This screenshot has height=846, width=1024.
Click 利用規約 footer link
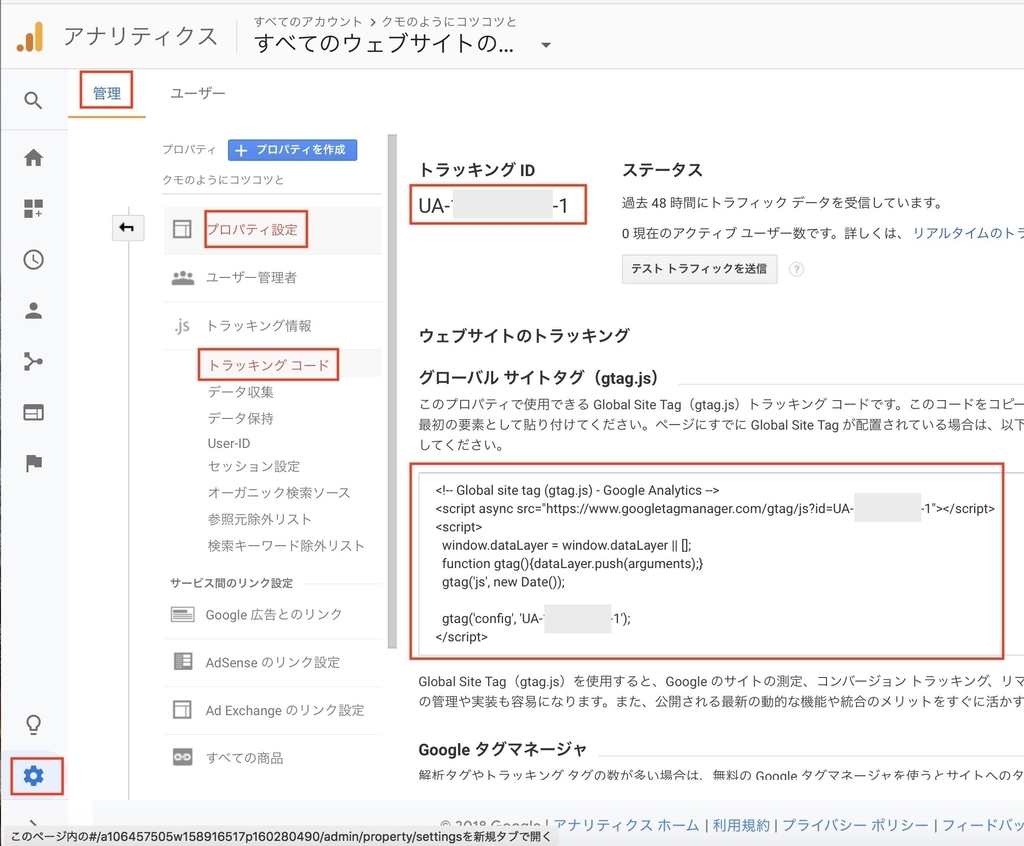point(741,825)
